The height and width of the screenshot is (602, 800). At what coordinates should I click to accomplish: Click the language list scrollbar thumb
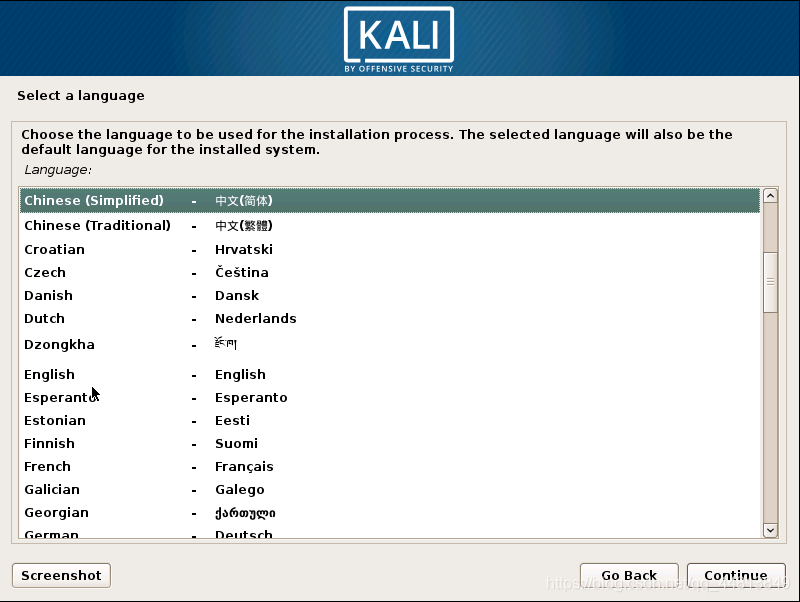click(770, 282)
